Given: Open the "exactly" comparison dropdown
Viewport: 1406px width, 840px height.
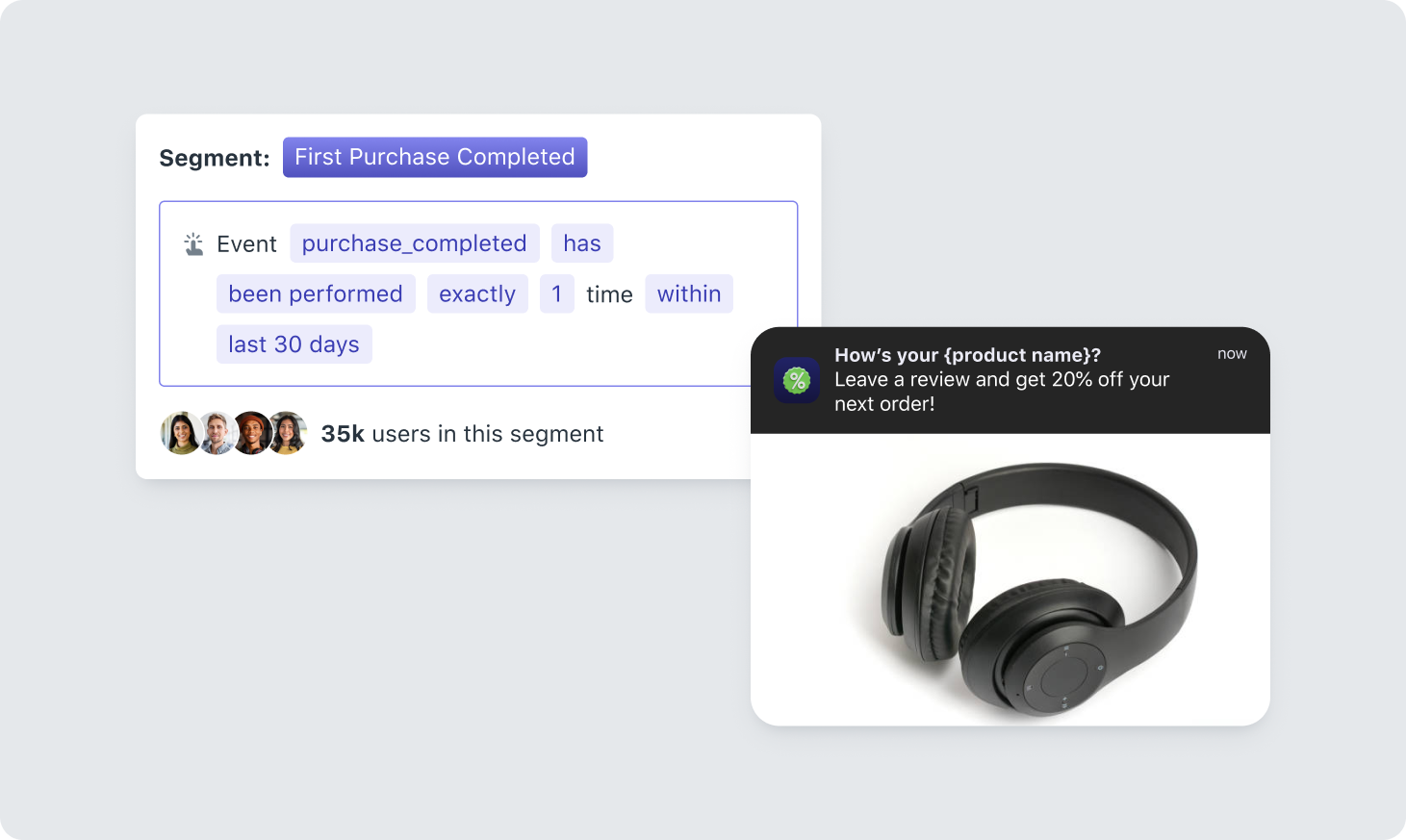Looking at the screenshot, I should (x=477, y=294).
